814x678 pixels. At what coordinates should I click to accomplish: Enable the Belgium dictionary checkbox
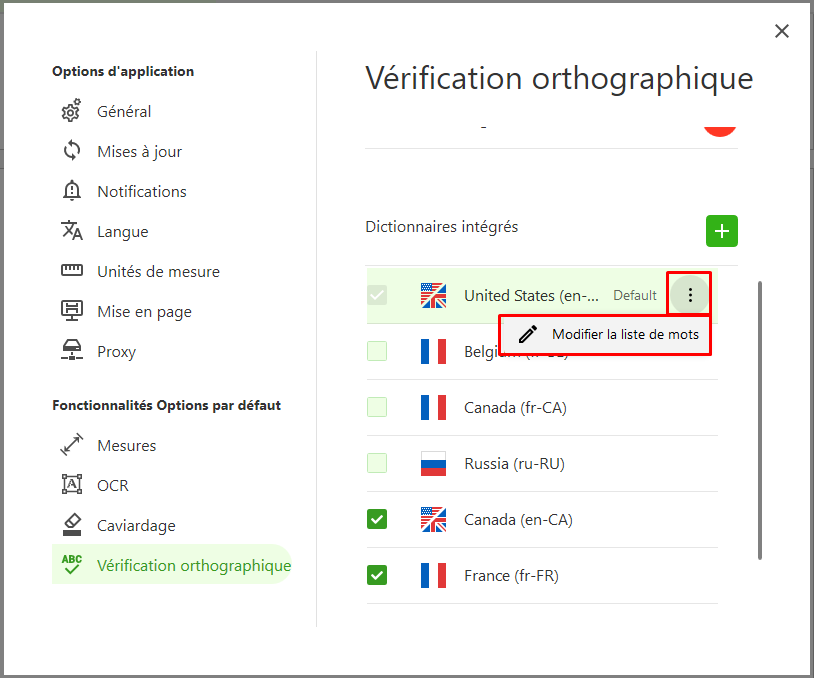(377, 351)
